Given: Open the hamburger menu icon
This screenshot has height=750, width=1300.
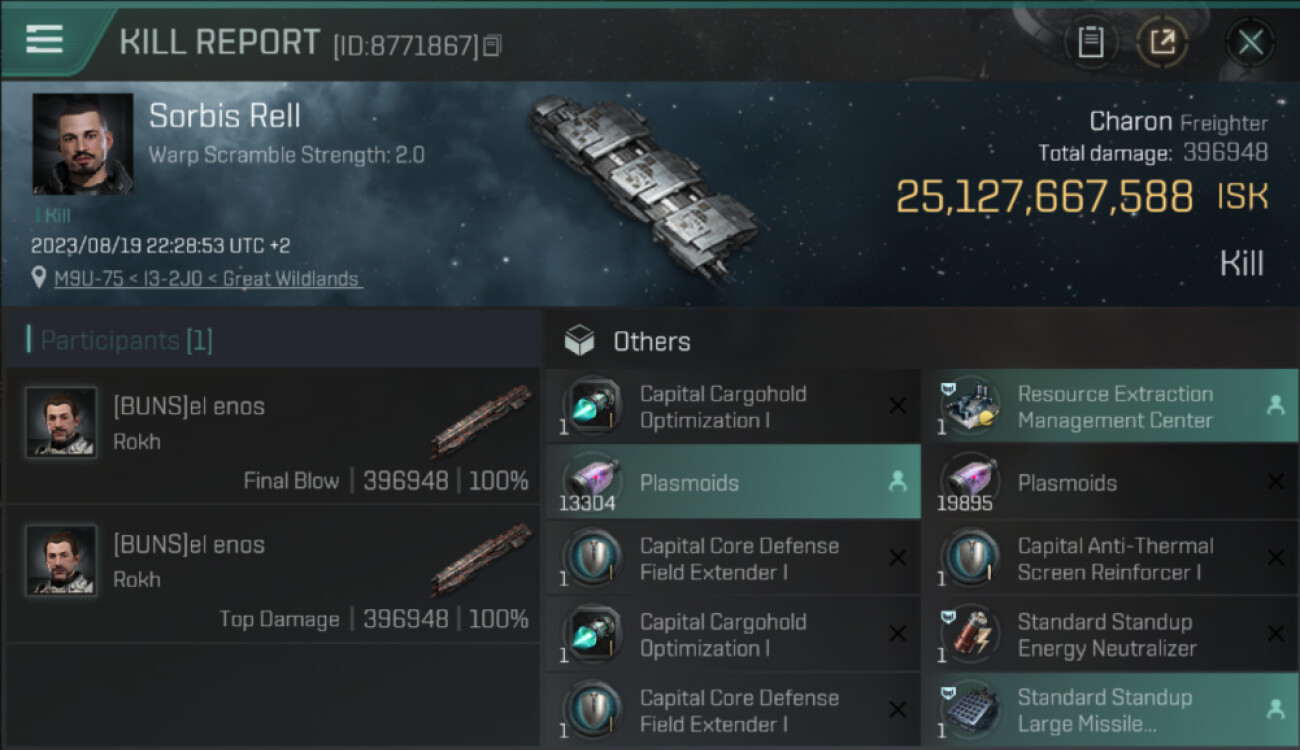Looking at the screenshot, I should click(45, 40).
